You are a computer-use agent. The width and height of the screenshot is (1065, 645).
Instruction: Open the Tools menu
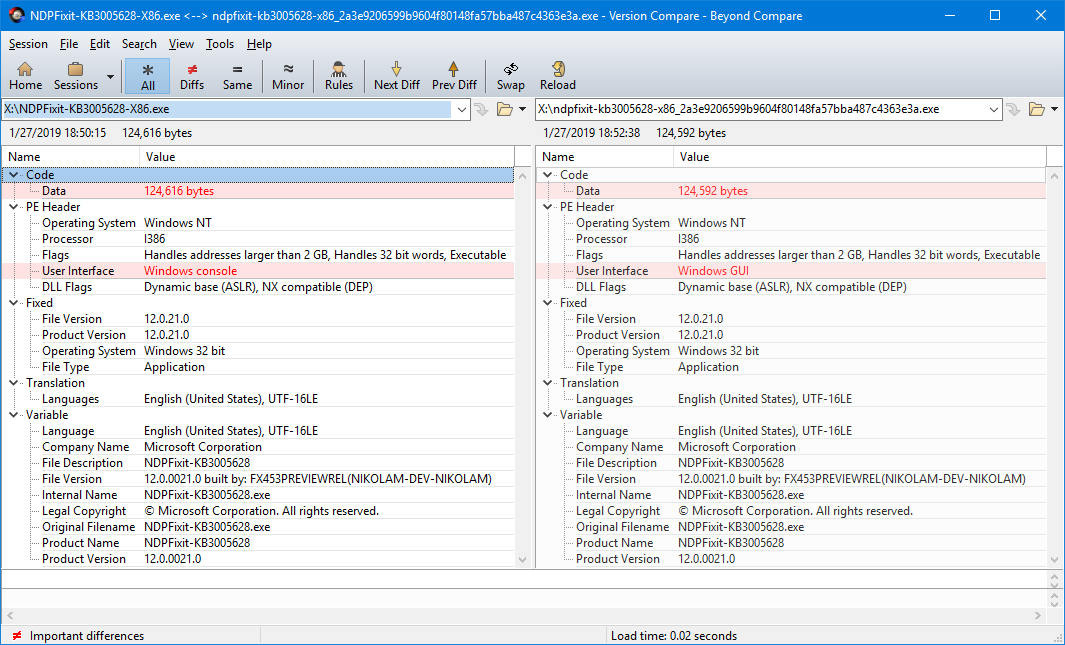[219, 44]
